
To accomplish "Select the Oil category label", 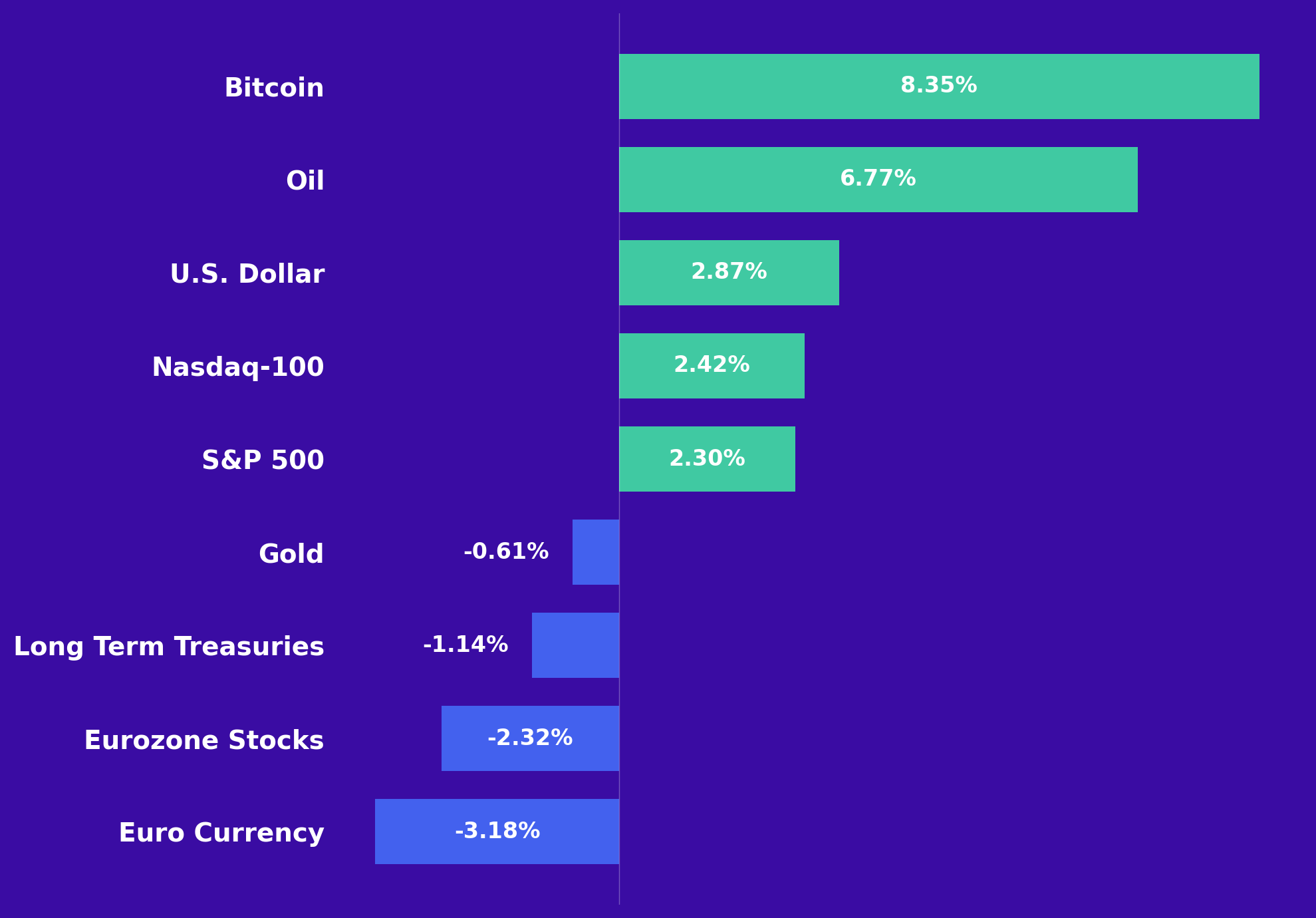I will [305, 181].
